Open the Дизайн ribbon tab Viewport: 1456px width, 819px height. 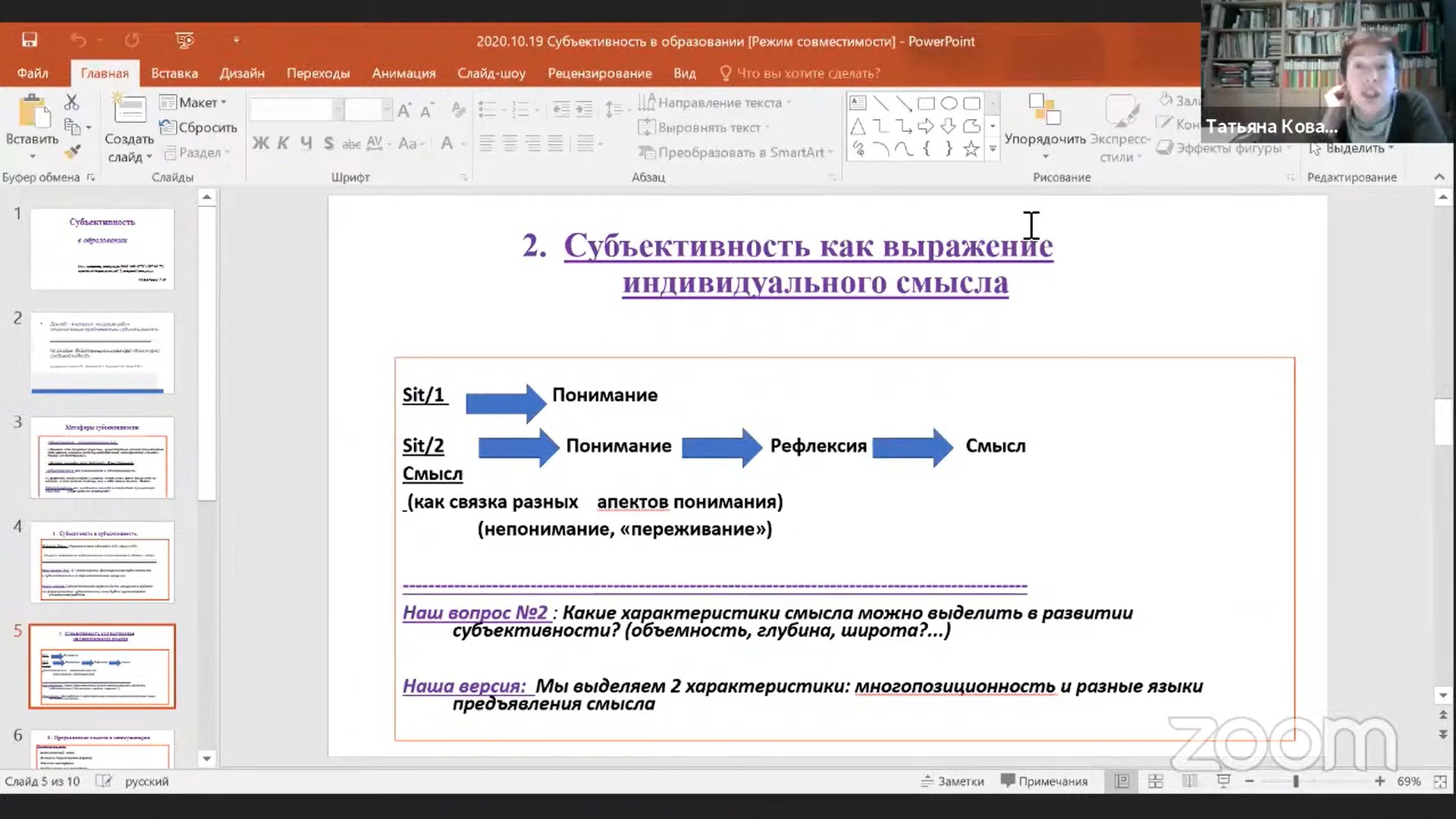tap(242, 74)
